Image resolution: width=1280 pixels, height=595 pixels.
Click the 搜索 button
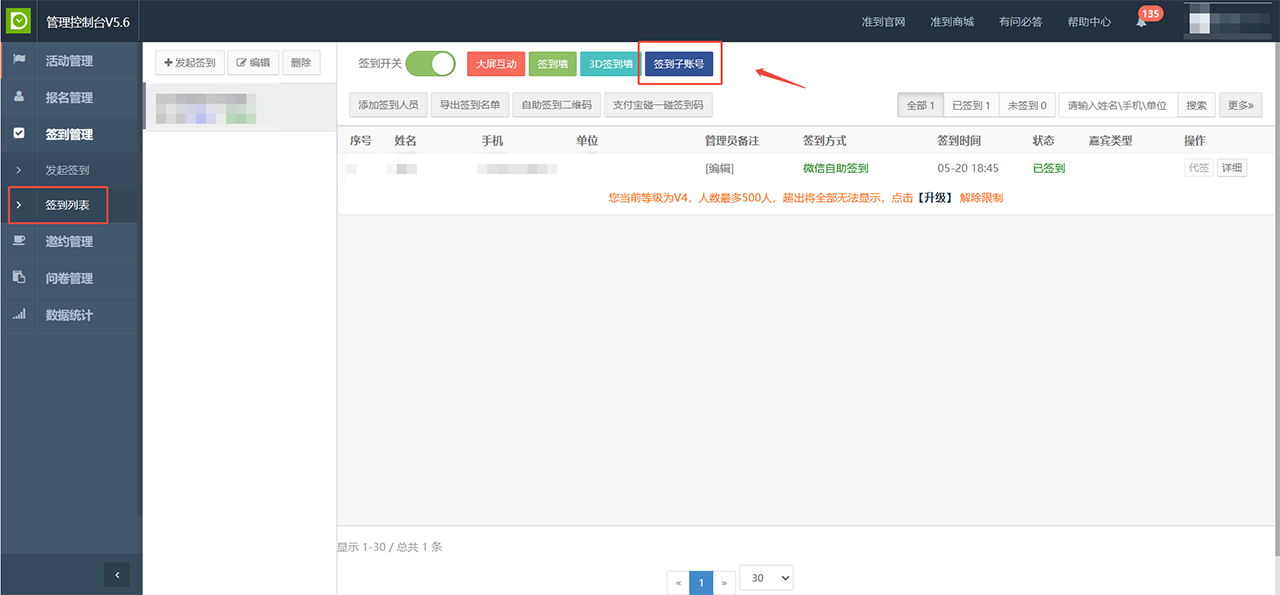[x=1196, y=105]
